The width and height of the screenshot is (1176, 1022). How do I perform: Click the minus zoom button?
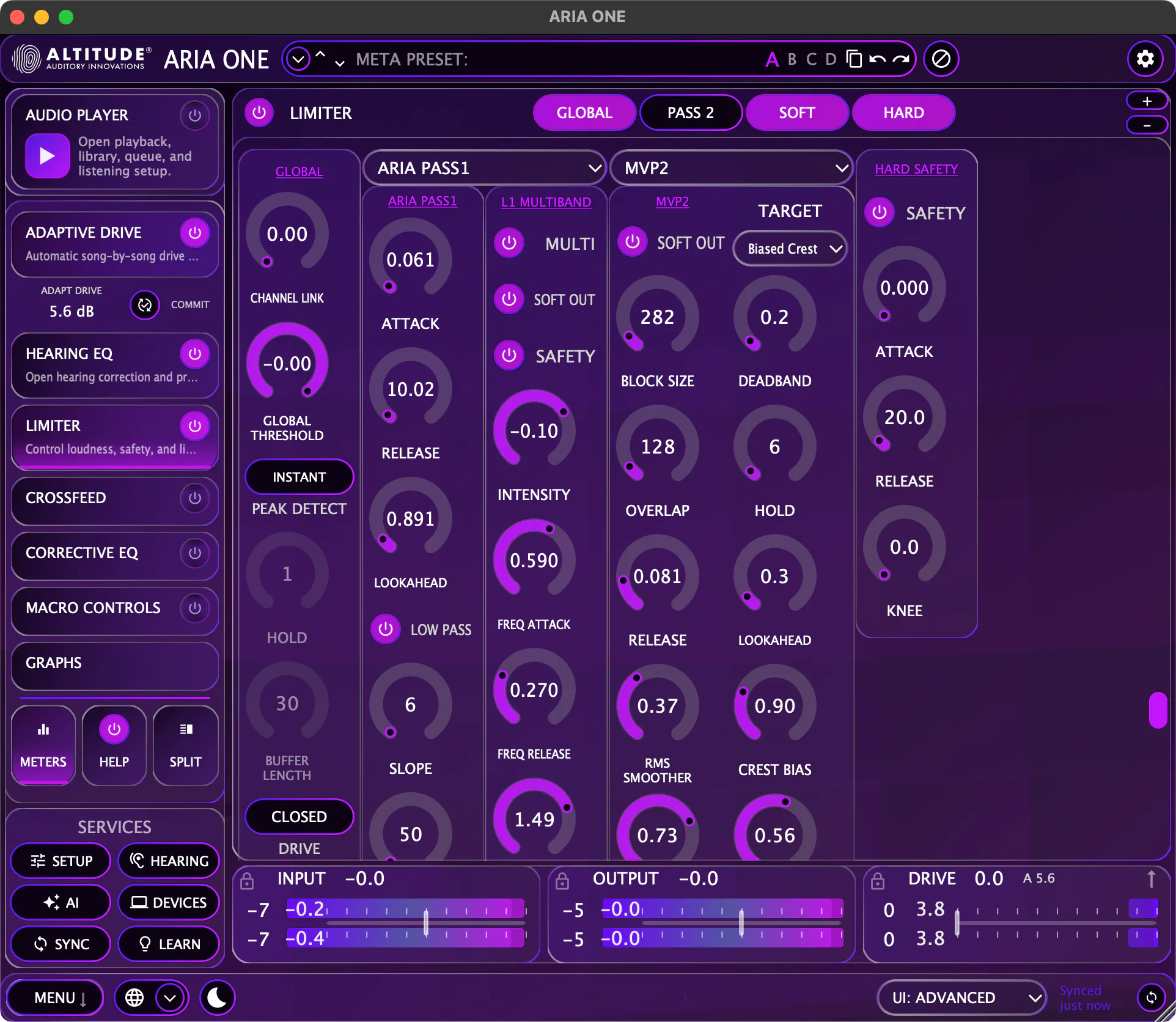pyautogui.click(x=1147, y=125)
